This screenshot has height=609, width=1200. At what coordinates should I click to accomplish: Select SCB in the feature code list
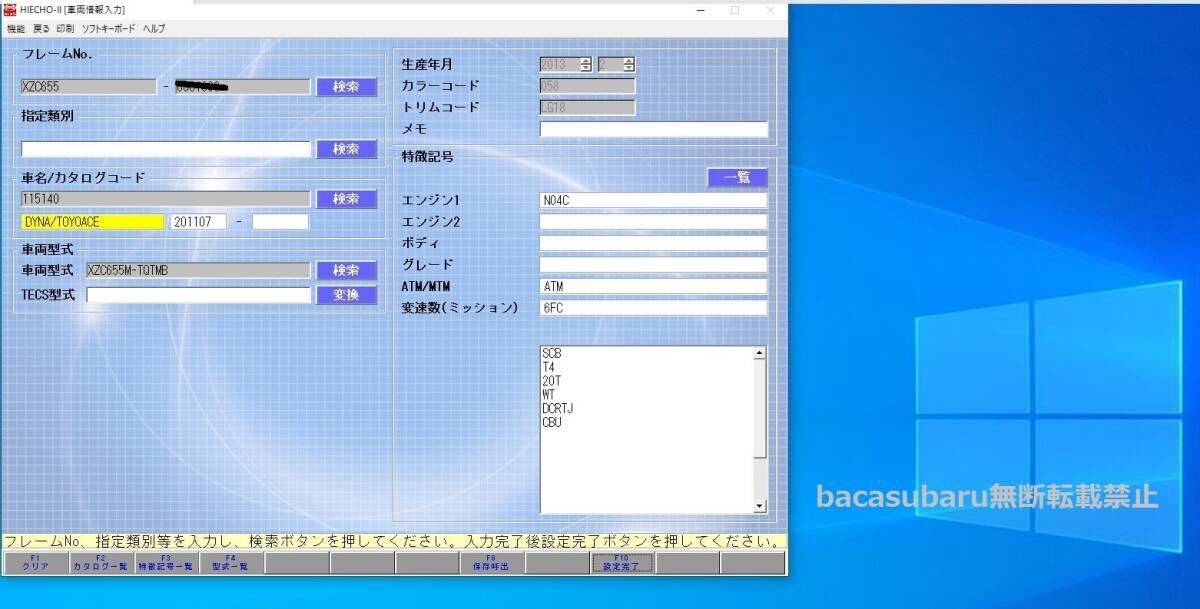pos(551,354)
